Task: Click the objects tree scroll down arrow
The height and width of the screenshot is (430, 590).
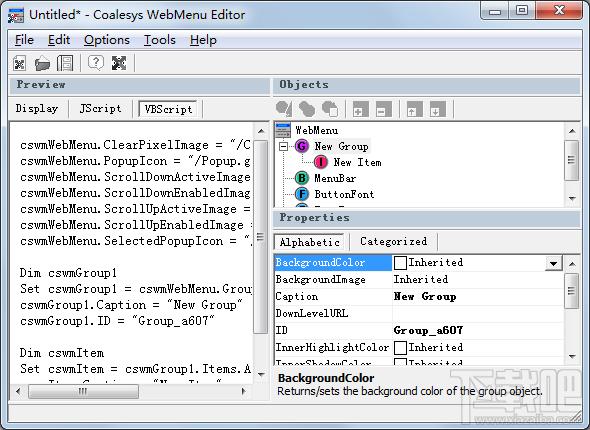Action: 572,198
